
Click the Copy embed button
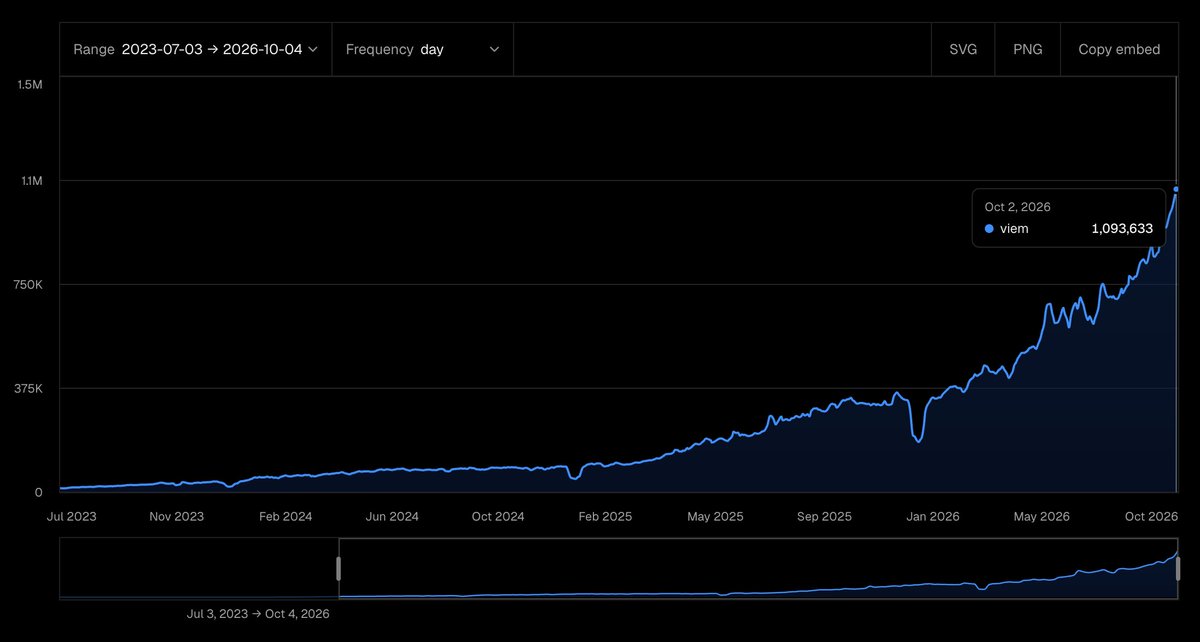click(x=1119, y=49)
